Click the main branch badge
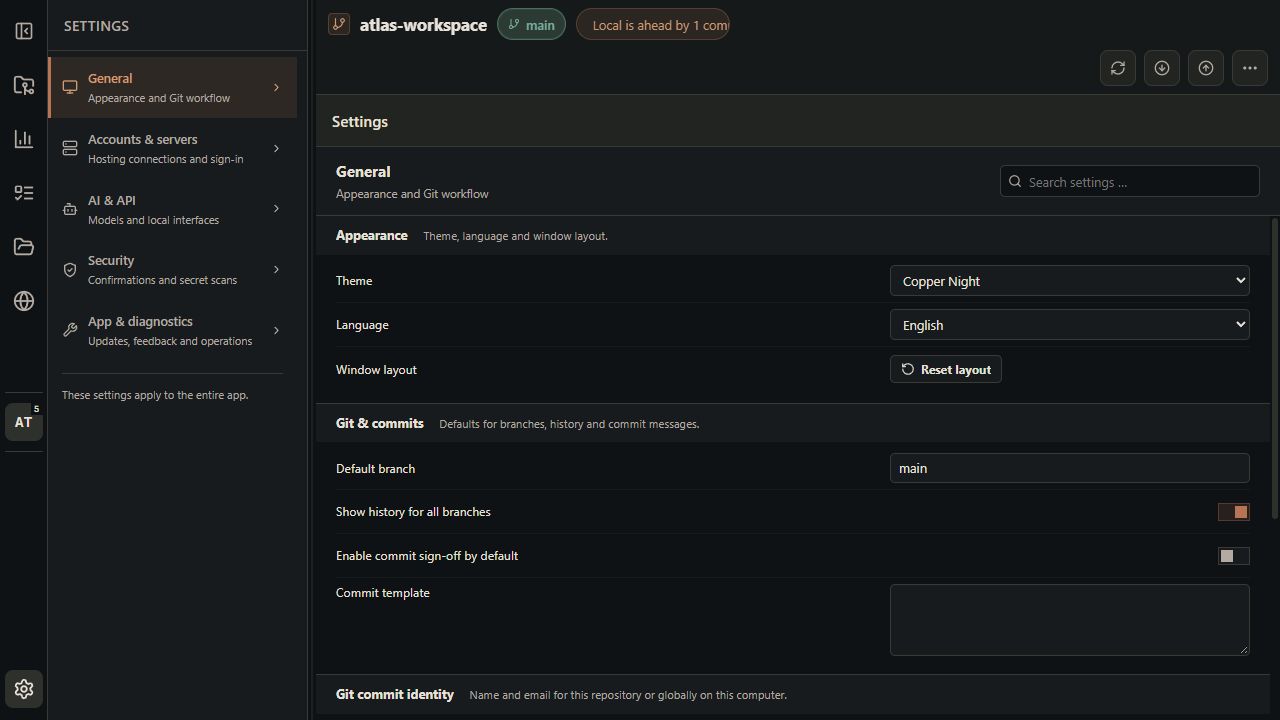 click(531, 25)
